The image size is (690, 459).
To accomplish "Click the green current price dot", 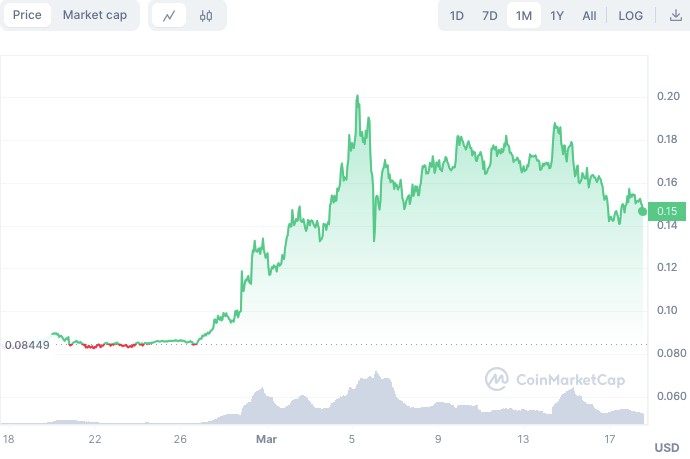I will click(x=642, y=211).
